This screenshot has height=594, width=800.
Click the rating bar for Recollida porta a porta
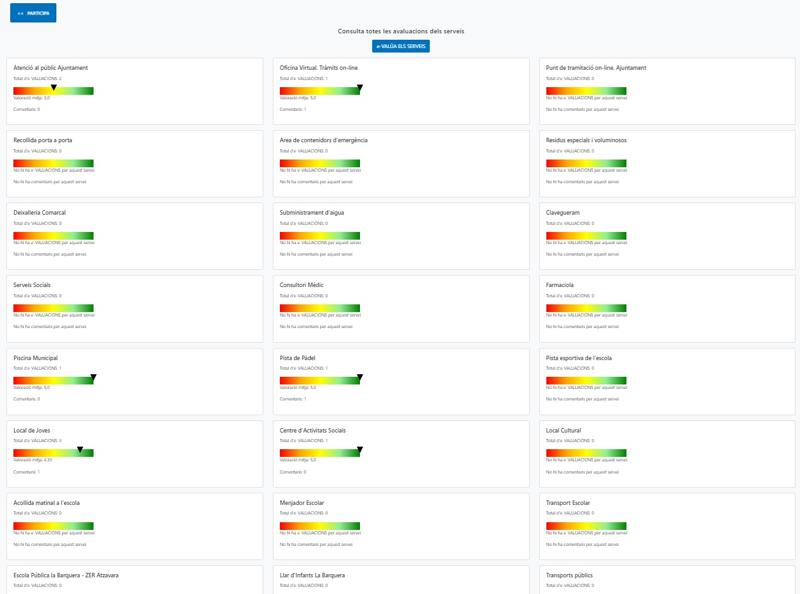click(54, 163)
